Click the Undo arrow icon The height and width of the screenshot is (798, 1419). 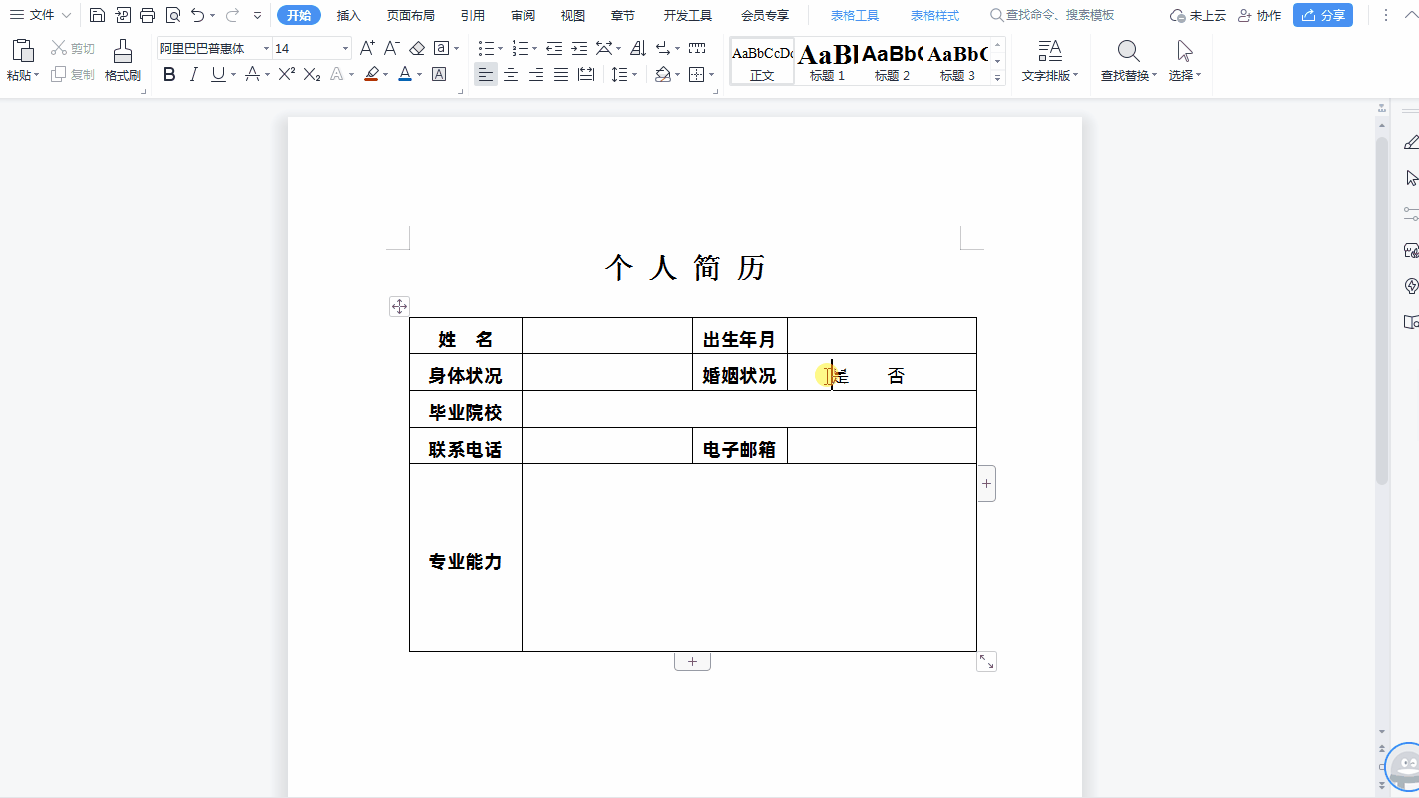click(x=198, y=15)
